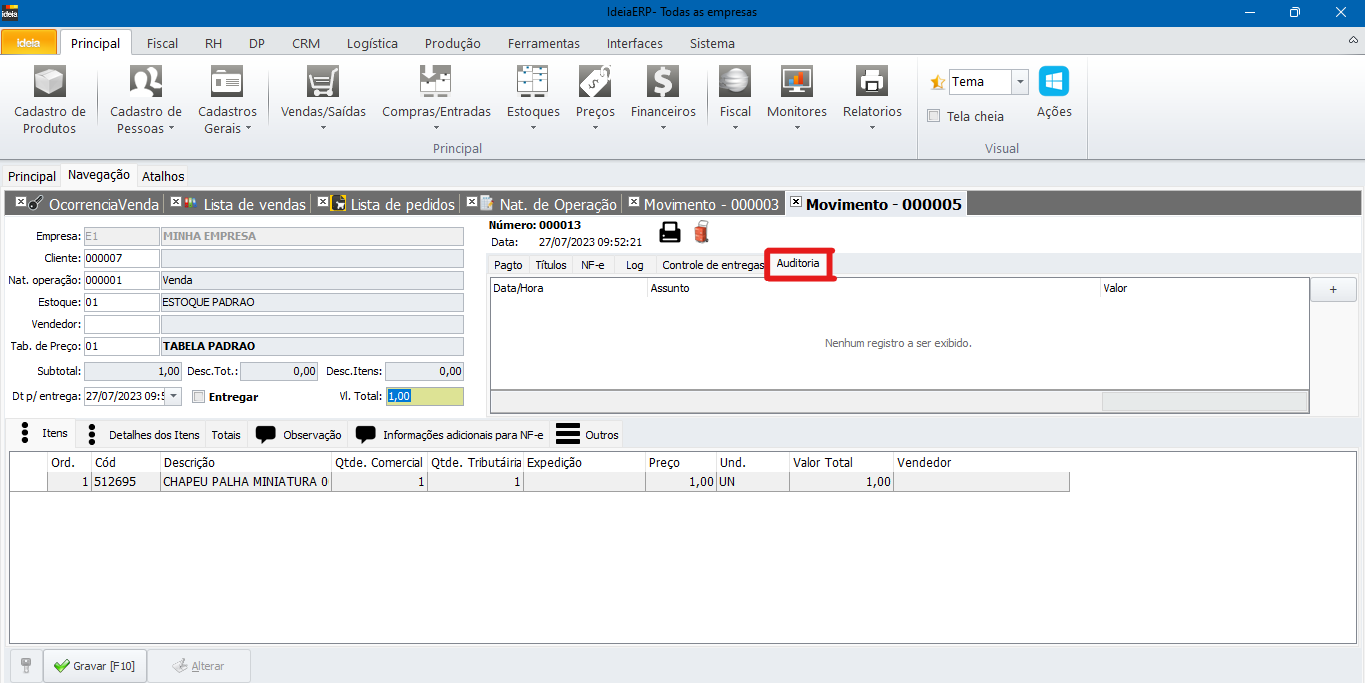Enable the Tela cheia checkbox

(x=934, y=116)
